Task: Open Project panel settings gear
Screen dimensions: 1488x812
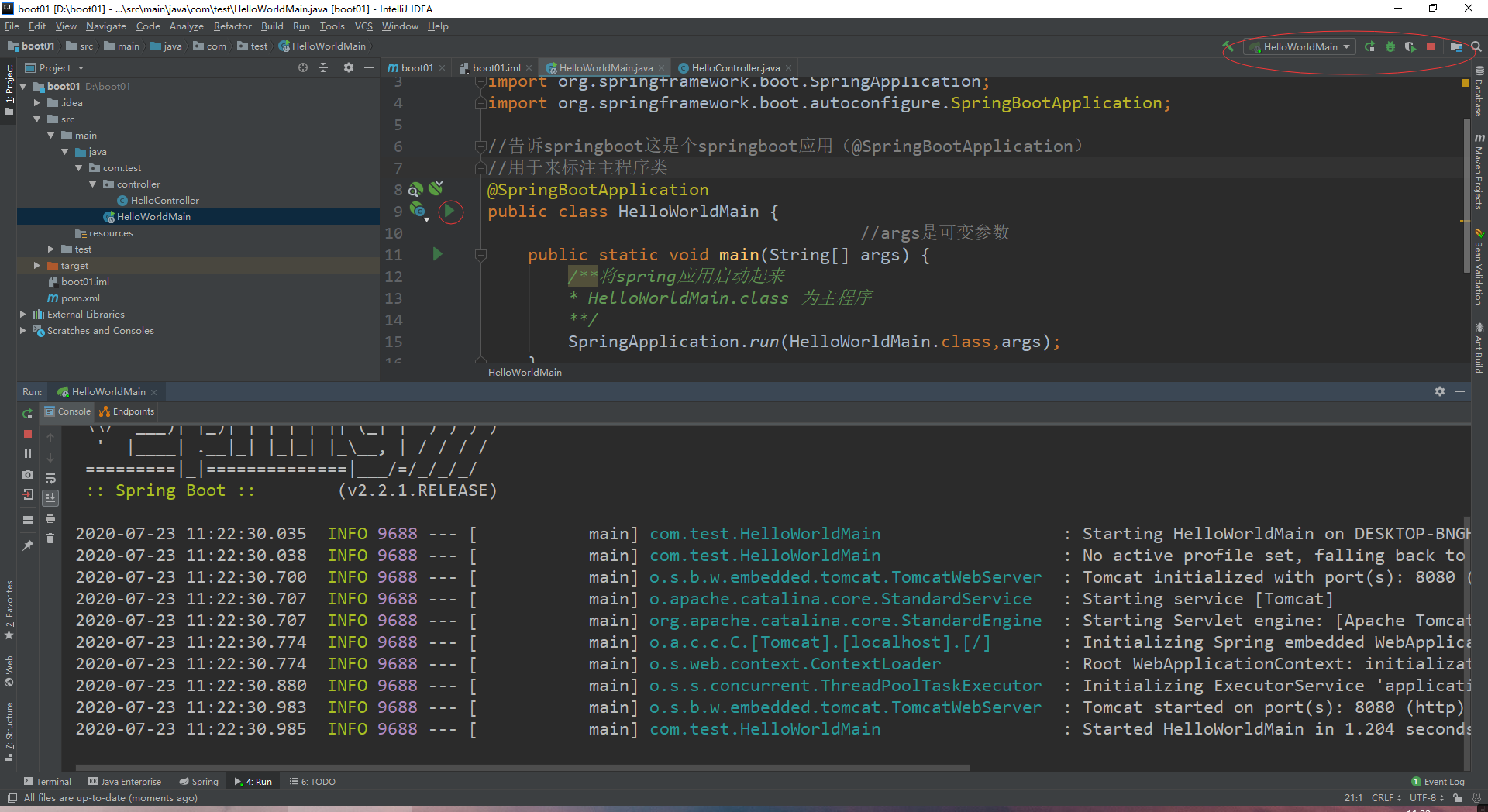Action: pos(349,67)
